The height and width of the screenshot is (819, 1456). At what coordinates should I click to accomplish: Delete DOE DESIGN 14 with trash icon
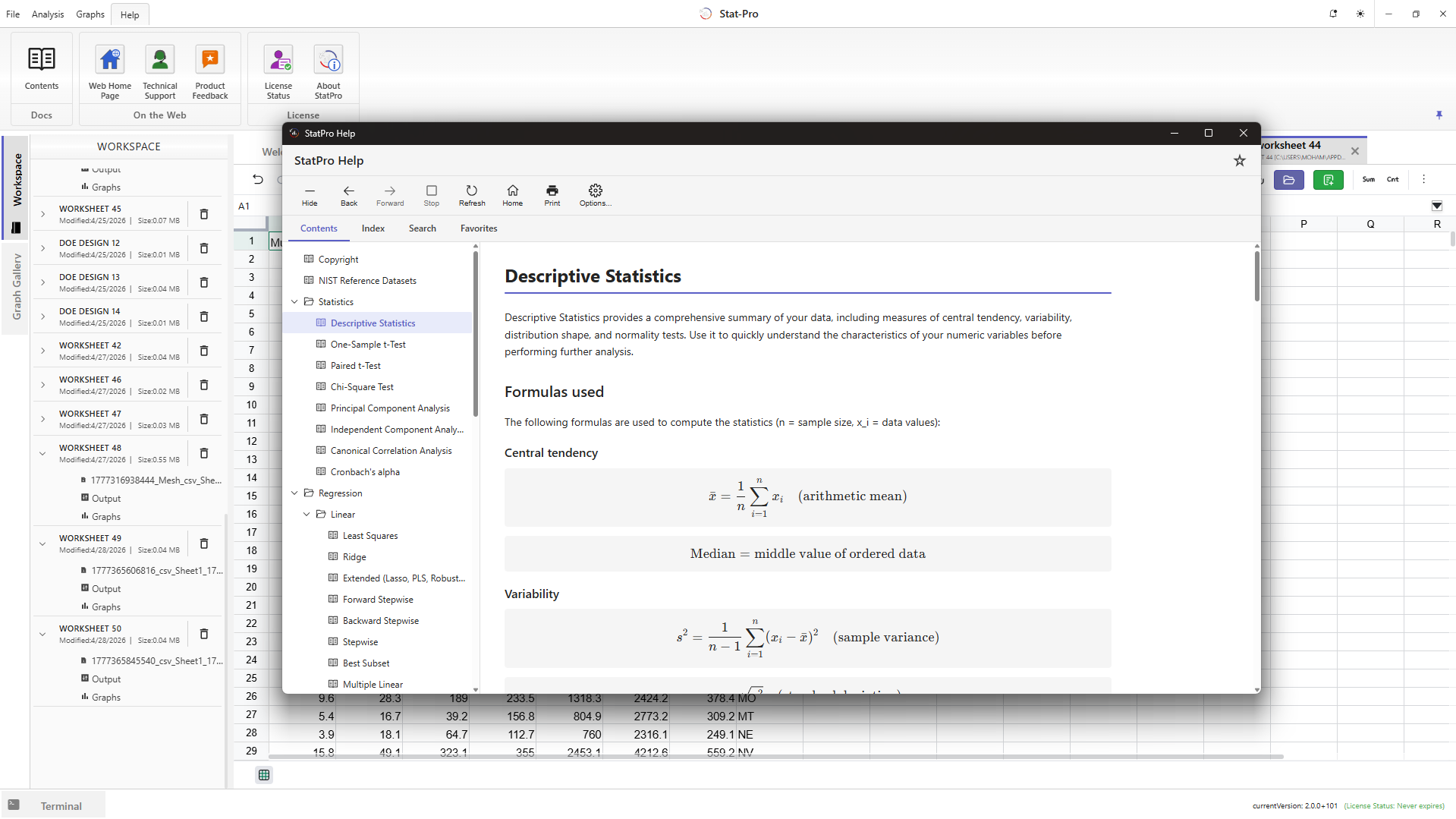point(204,317)
